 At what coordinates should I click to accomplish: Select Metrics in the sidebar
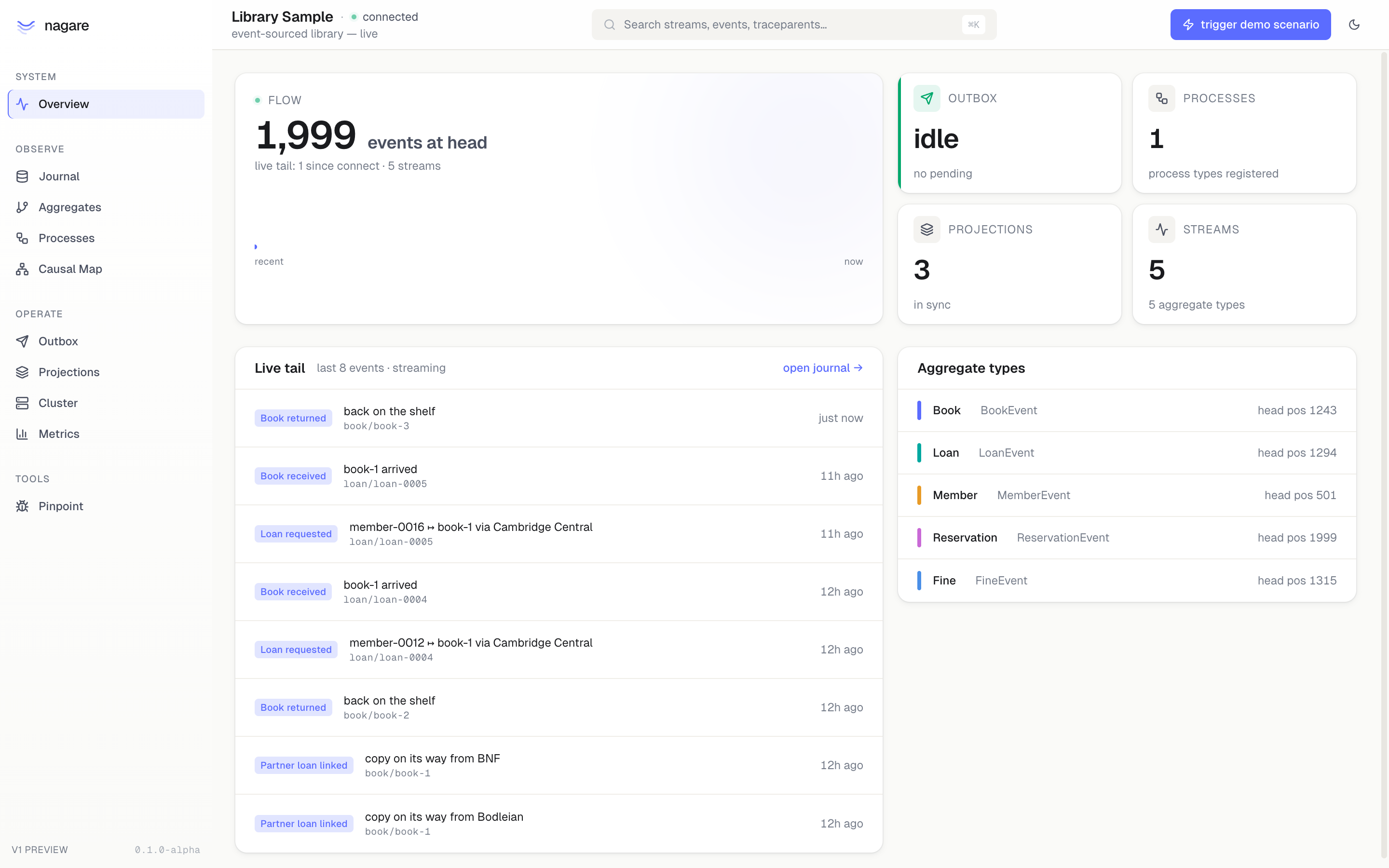pyautogui.click(x=106, y=434)
